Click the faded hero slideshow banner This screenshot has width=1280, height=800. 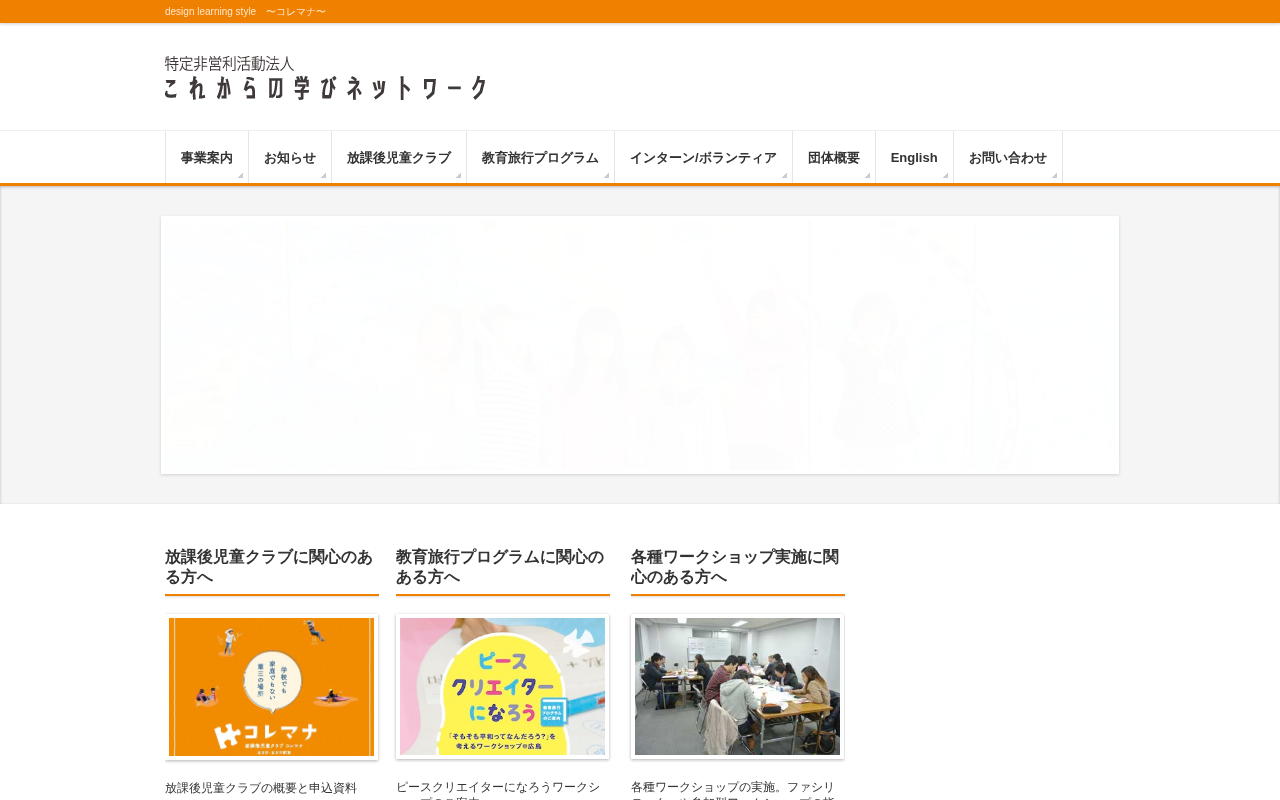(640, 345)
